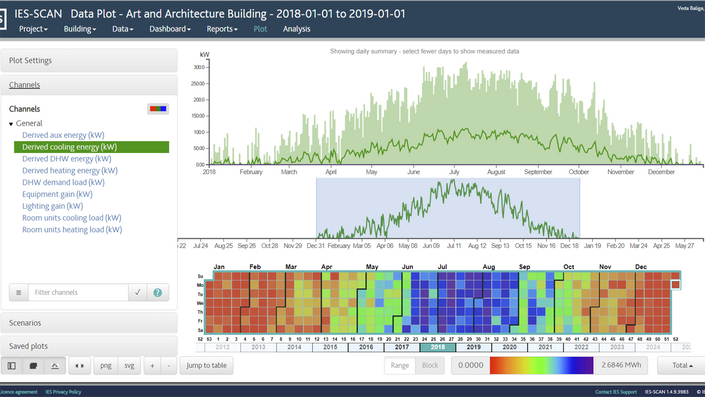Select Lighting gain (kW) channel
705x397 pixels.
pos(53,206)
